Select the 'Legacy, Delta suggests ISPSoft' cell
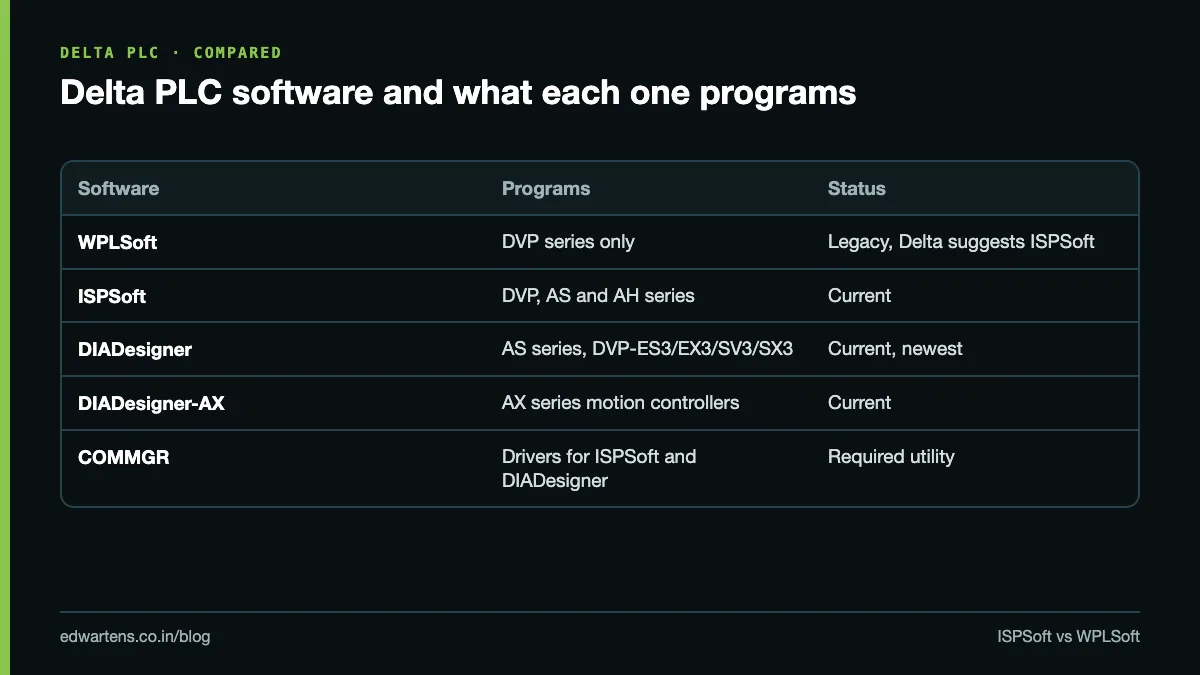 click(961, 242)
